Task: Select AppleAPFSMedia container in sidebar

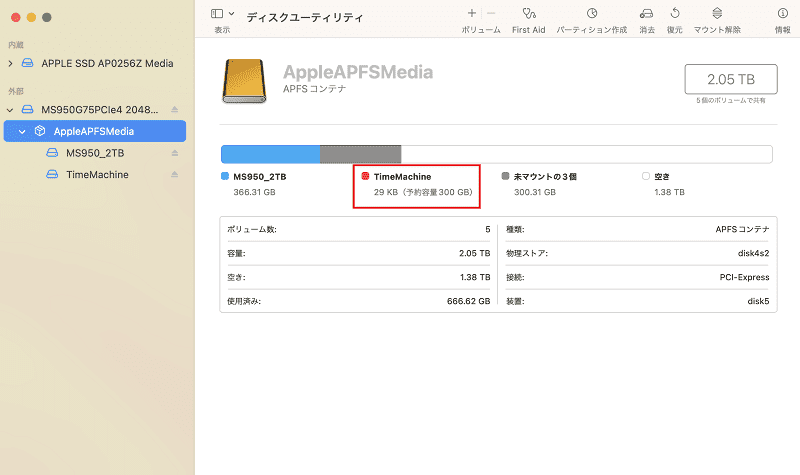Action: 95,131
